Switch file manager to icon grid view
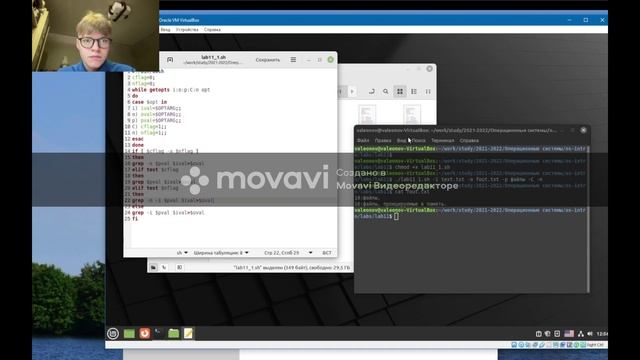 click(x=400, y=91)
